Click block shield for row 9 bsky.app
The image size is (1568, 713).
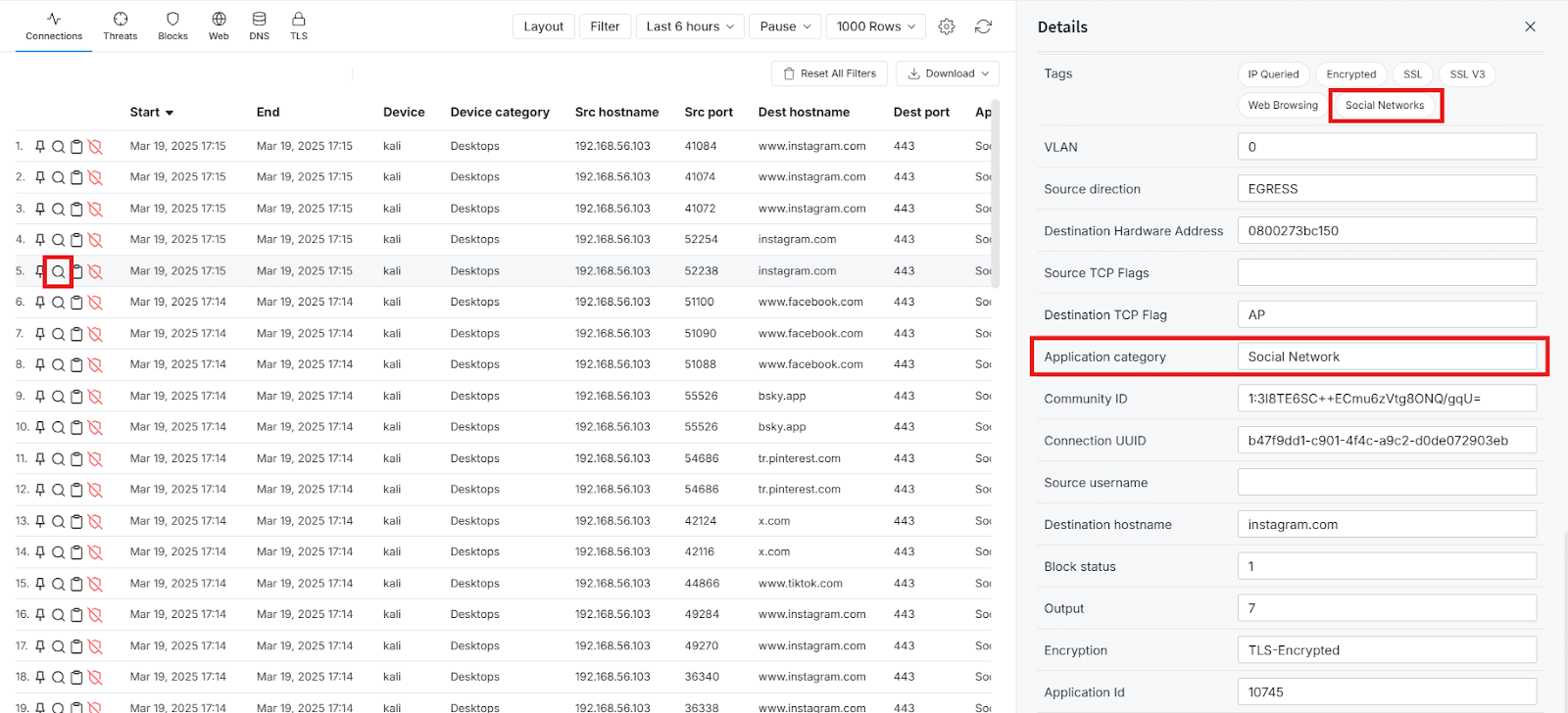tap(95, 397)
